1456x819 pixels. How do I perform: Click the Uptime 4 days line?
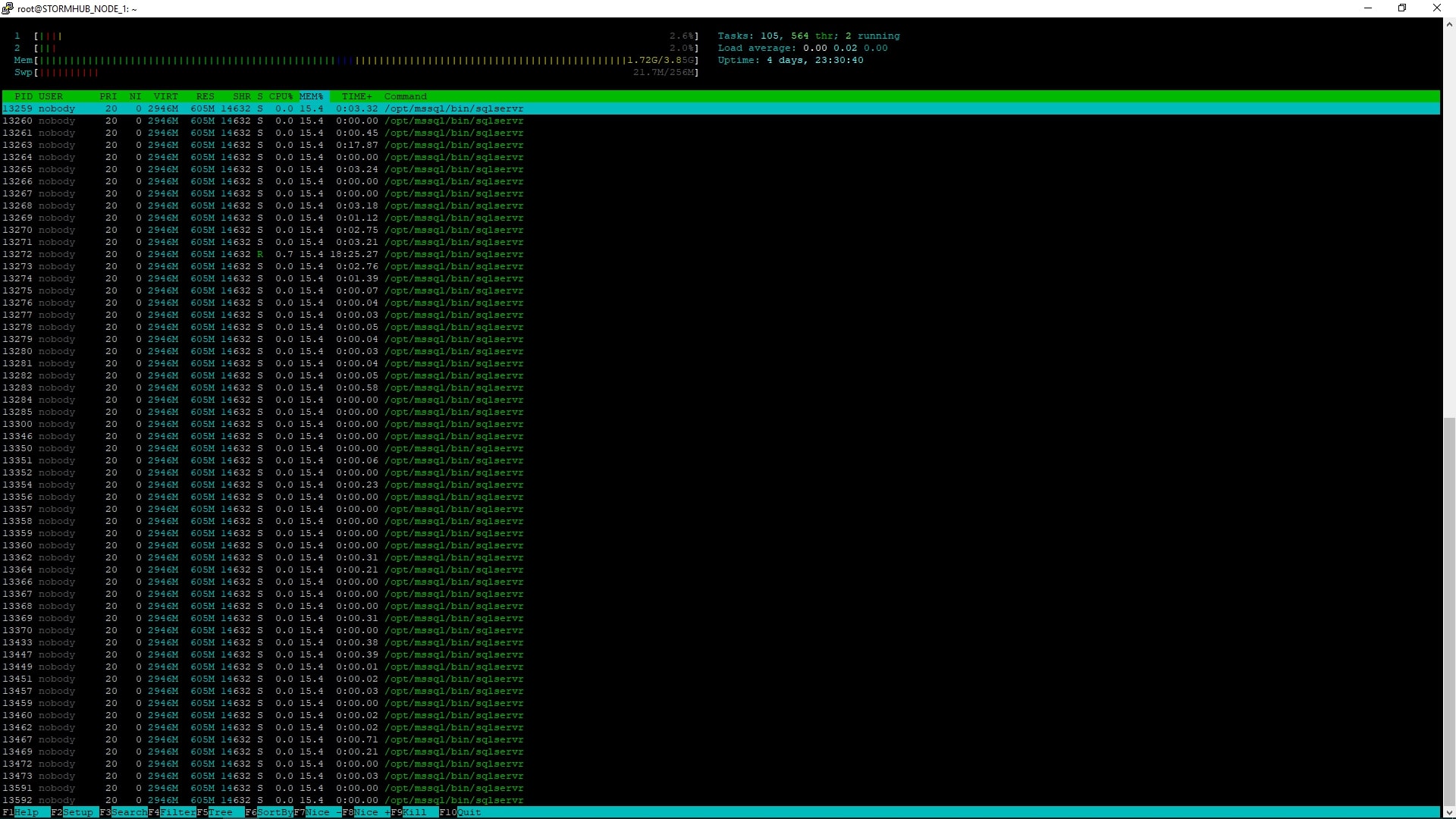point(790,60)
